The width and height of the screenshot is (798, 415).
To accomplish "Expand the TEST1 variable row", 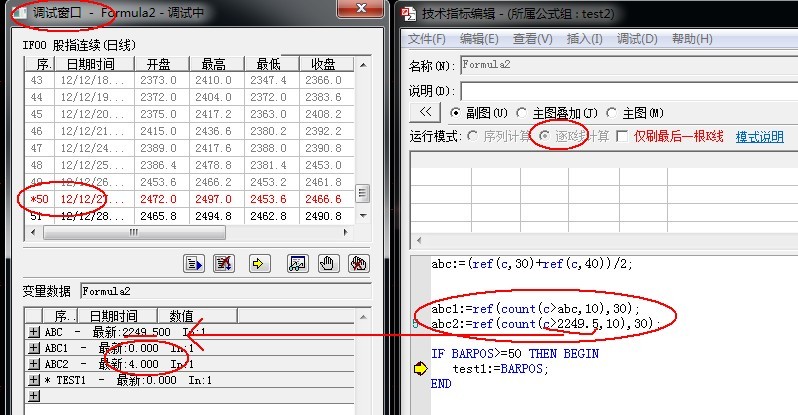I will tap(34, 380).
